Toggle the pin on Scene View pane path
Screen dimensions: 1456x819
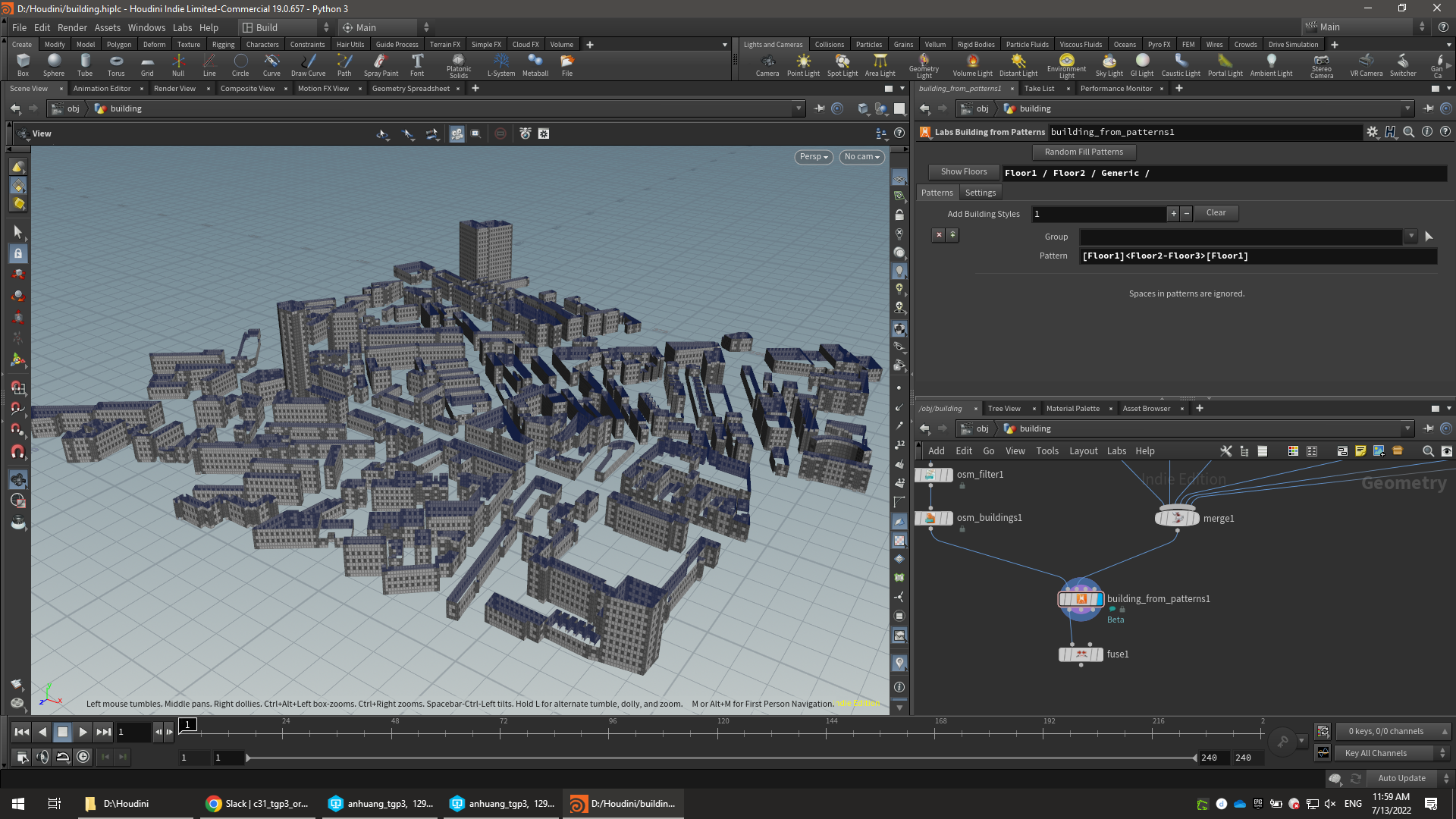(x=819, y=108)
